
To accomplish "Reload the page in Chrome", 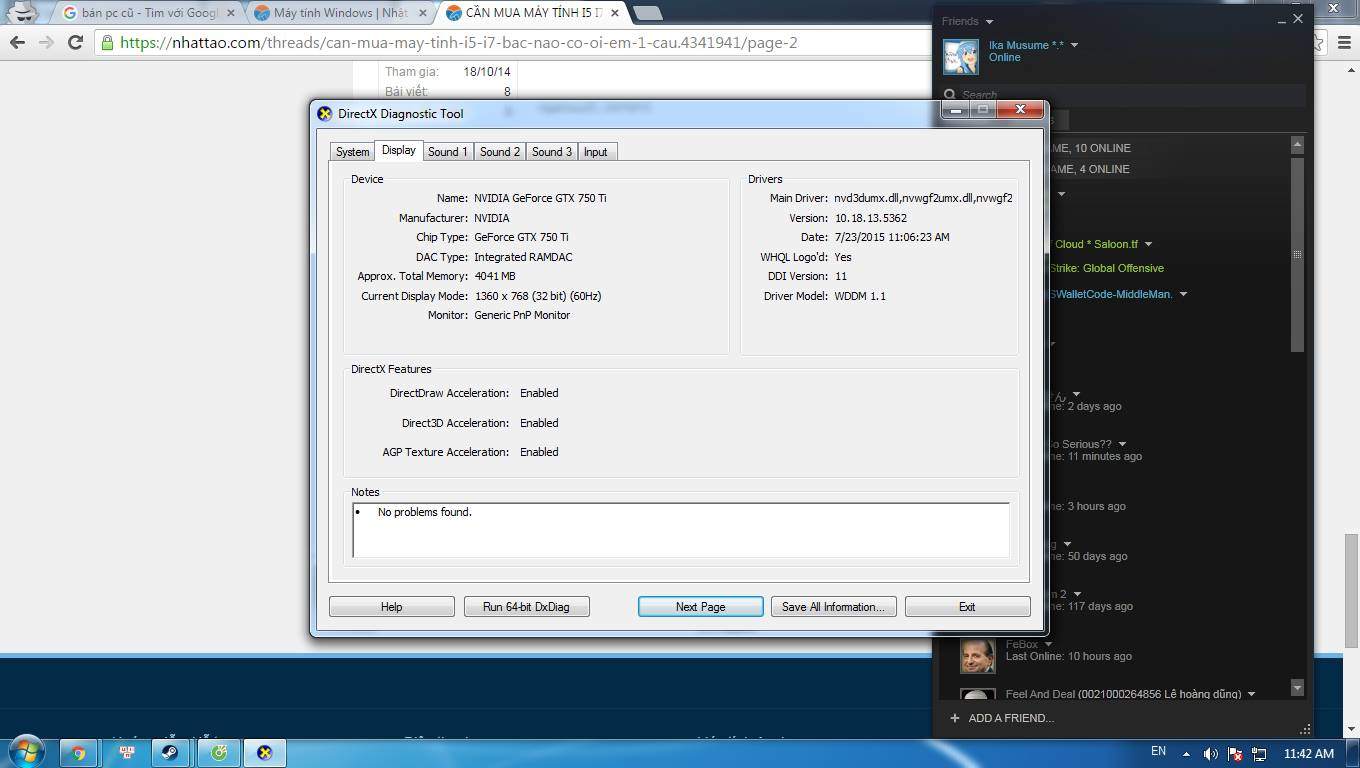I will point(75,42).
